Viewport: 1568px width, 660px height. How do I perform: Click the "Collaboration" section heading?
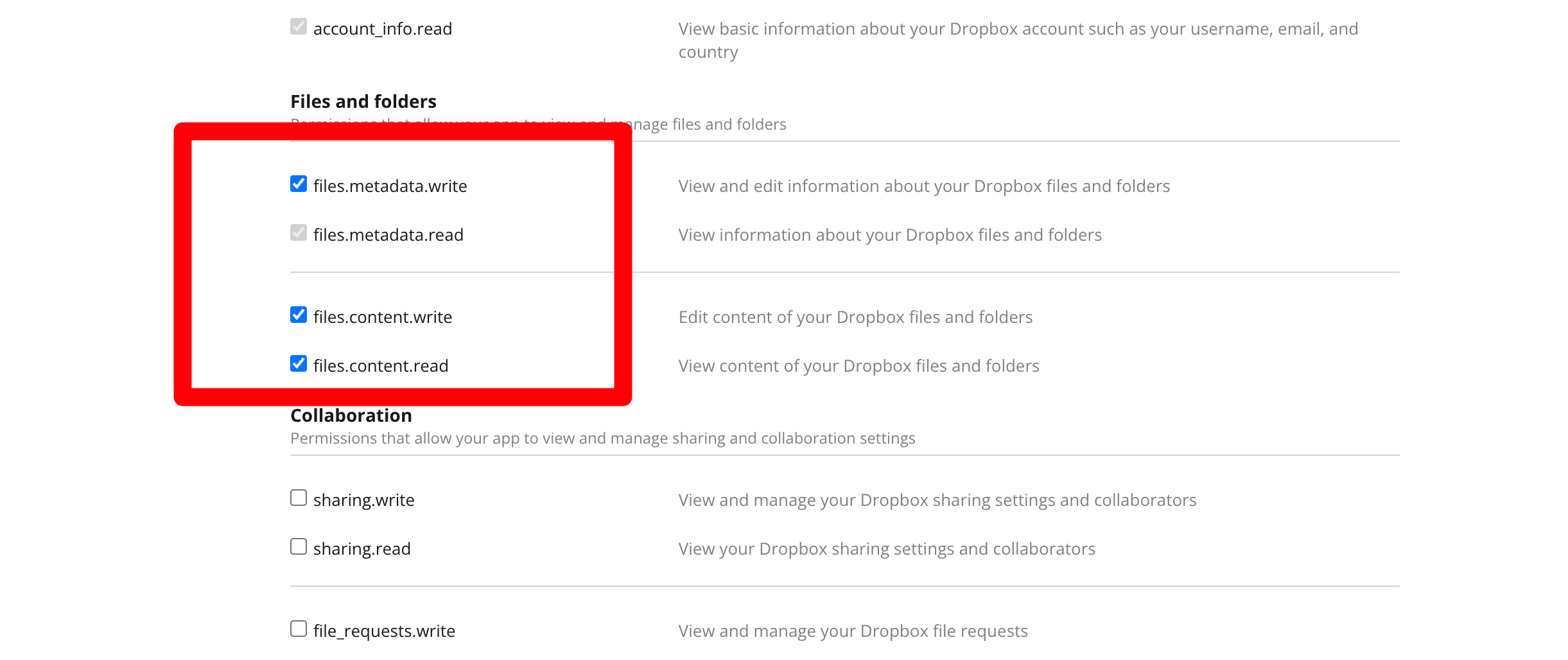351,415
